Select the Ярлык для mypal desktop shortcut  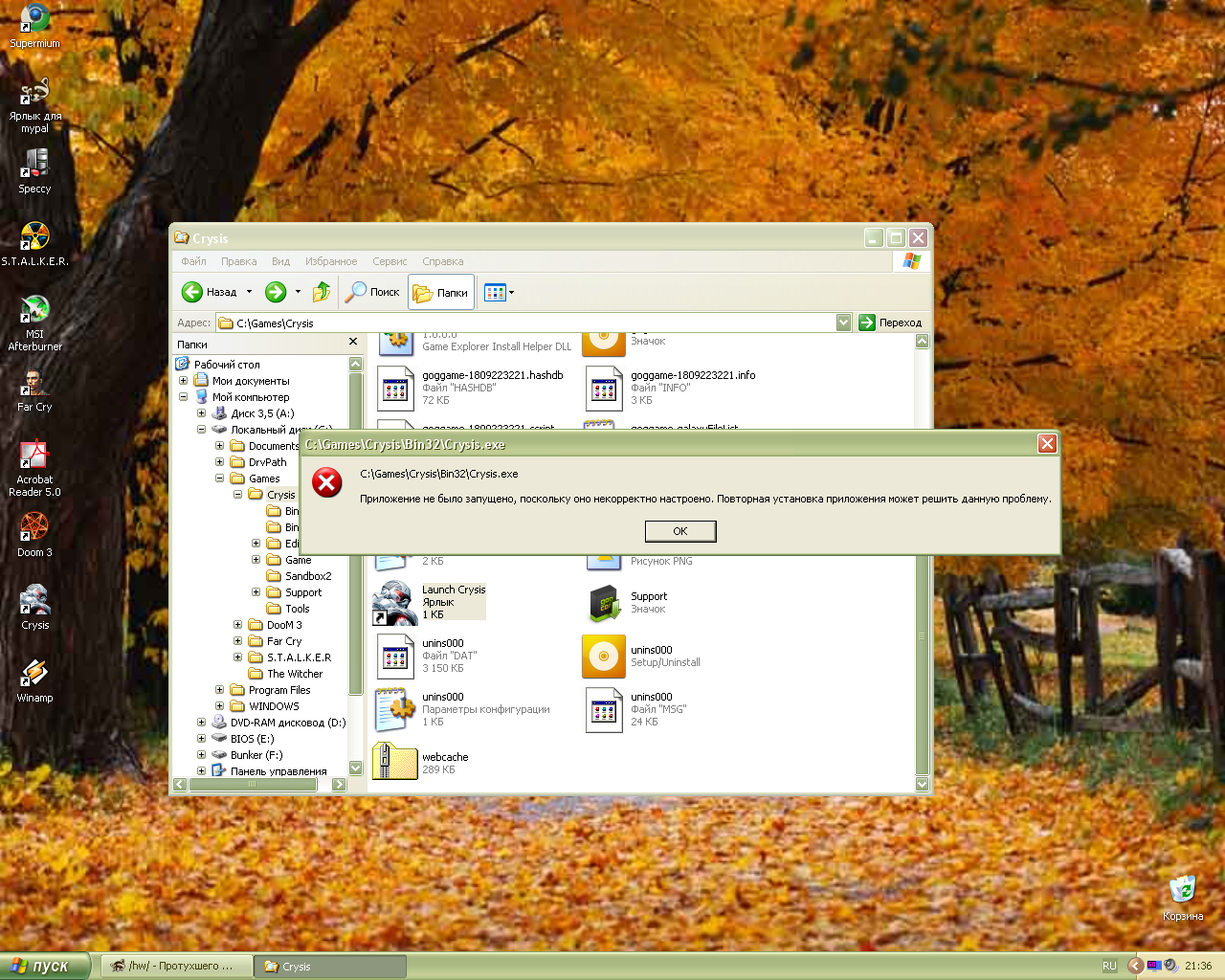click(34, 105)
